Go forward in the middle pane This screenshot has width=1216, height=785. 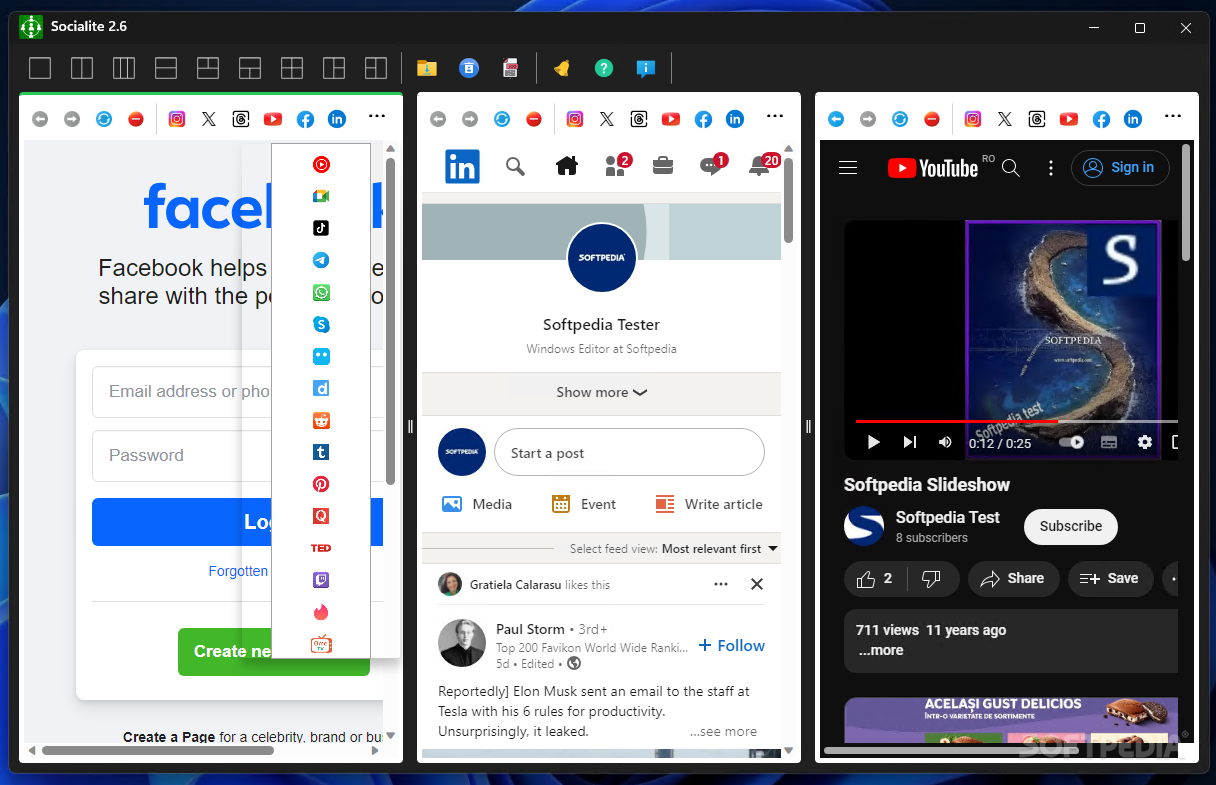(x=470, y=119)
